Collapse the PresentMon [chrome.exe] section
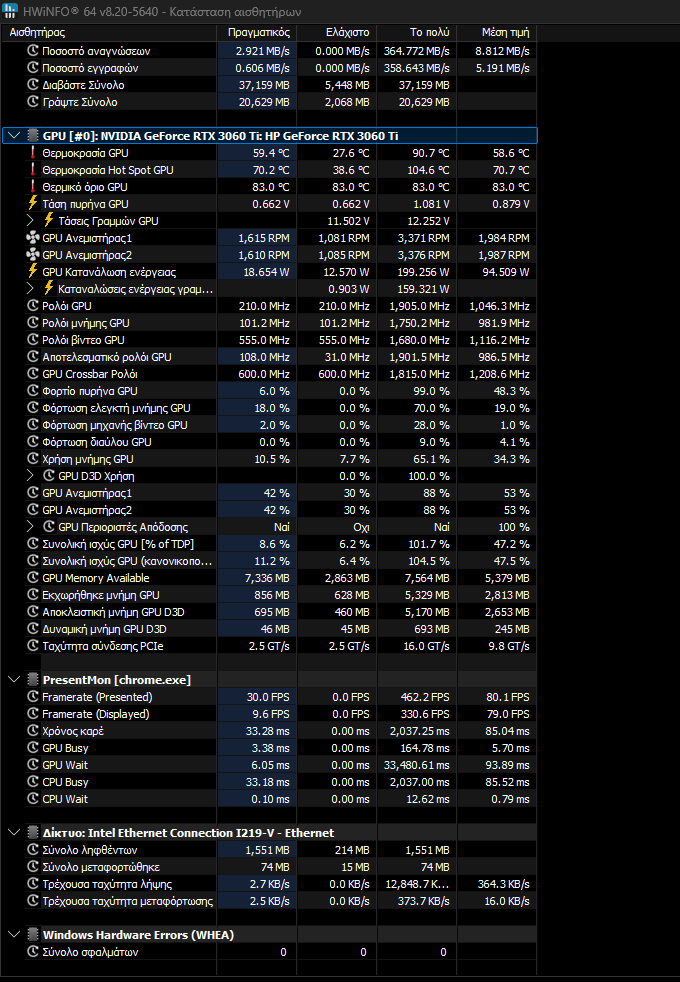 click(x=14, y=680)
